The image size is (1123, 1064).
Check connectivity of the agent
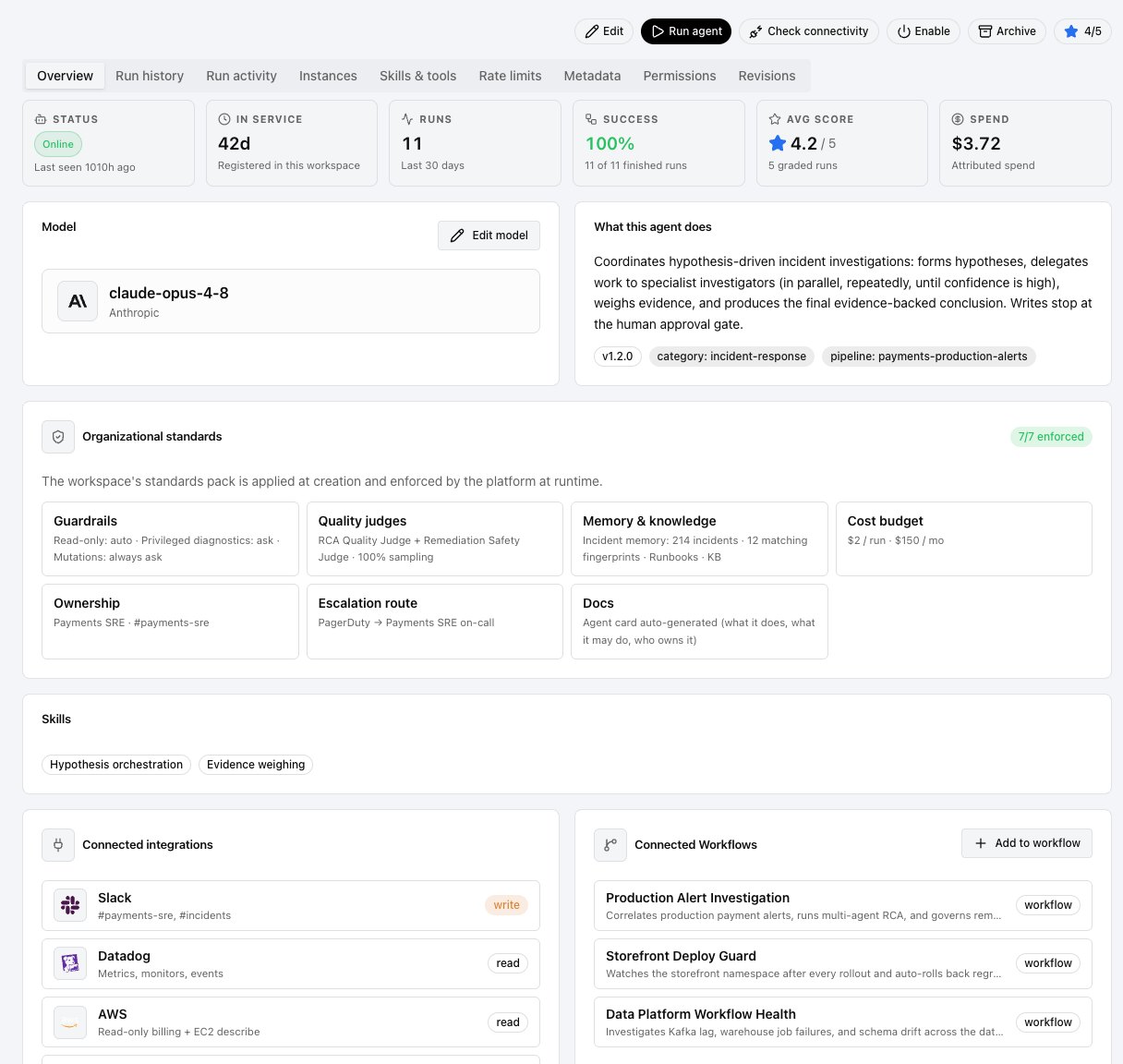coord(809,31)
